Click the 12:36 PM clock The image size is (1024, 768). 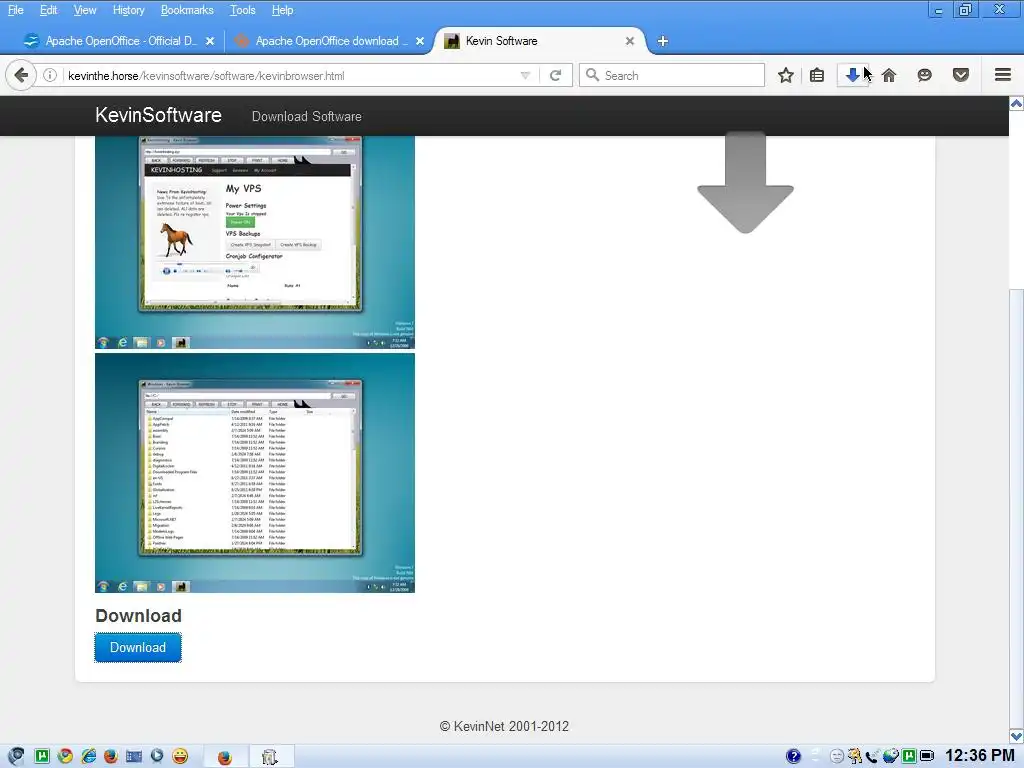[980, 756]
